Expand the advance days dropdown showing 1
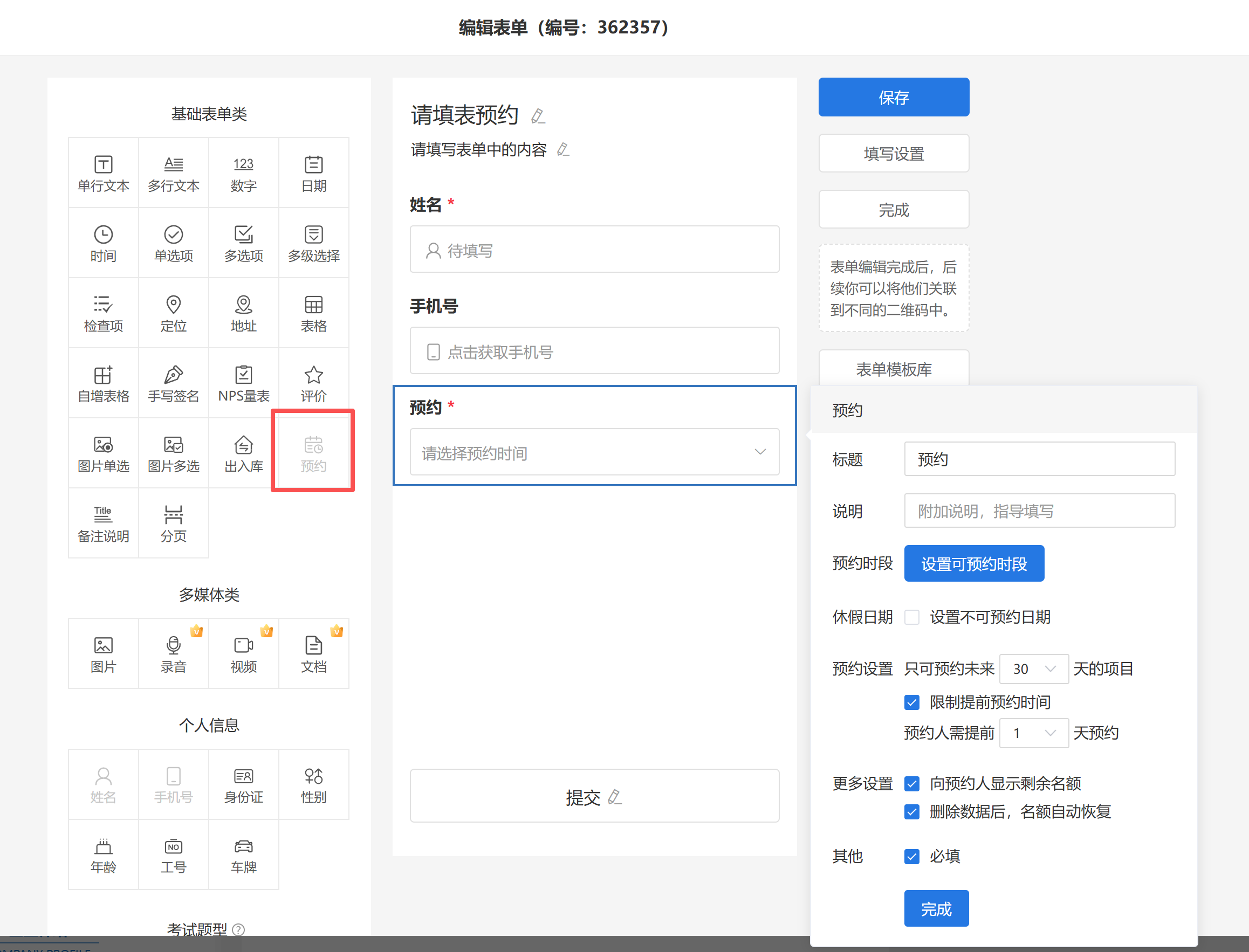This screenshot has width=1249, height=952. point(1034,733)
